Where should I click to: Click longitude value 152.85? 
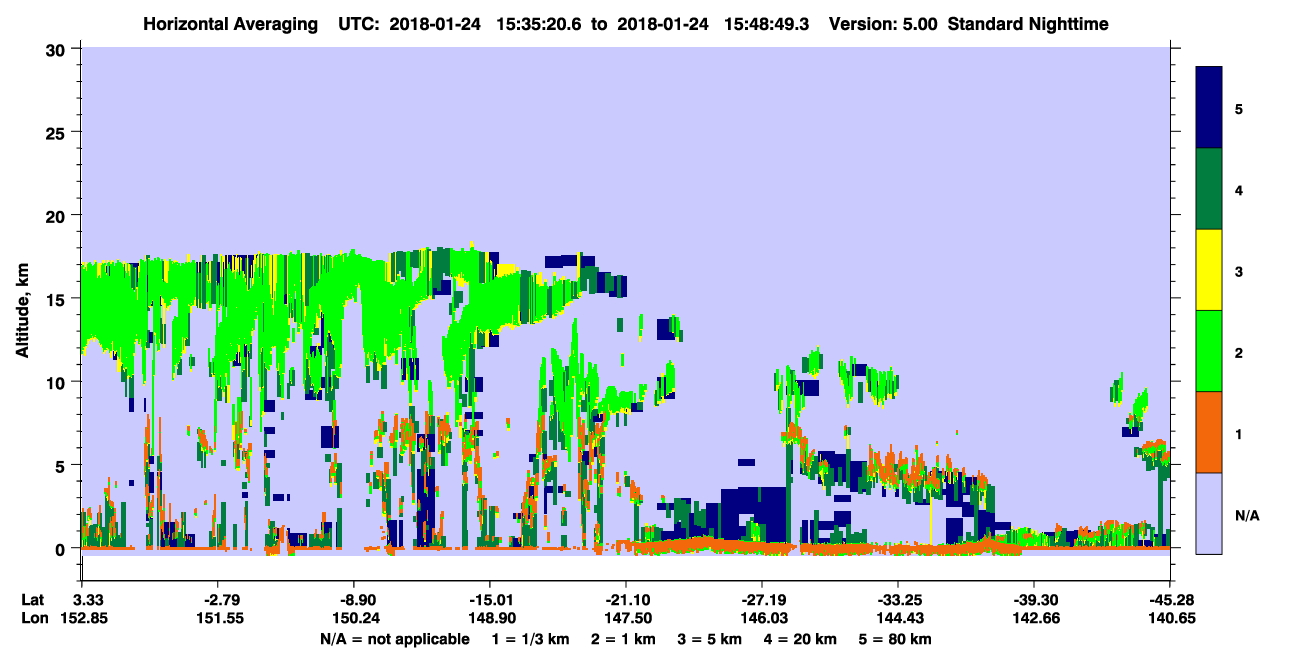click(82, 619)
